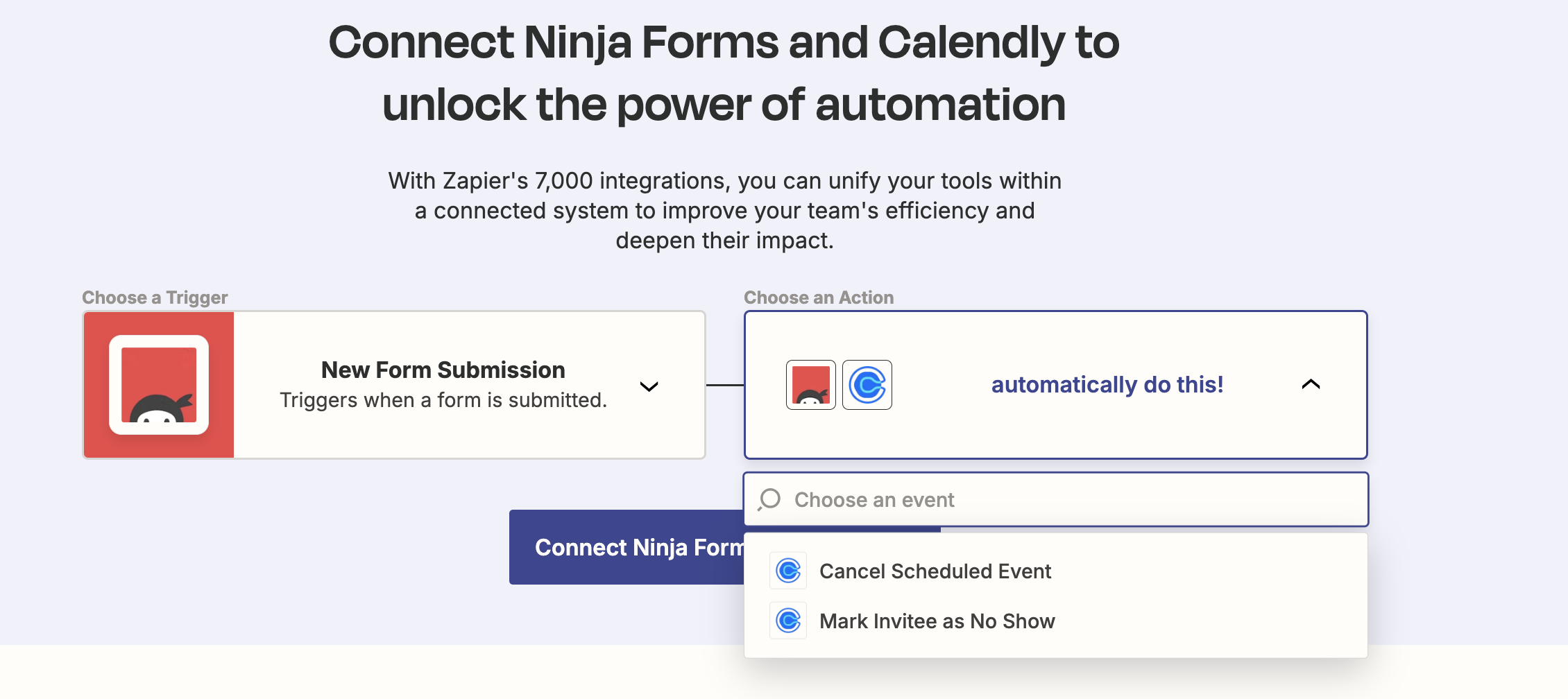
Task: Collapse the 'automatically do this!' action dropdown
Action: pos(1311,385)
